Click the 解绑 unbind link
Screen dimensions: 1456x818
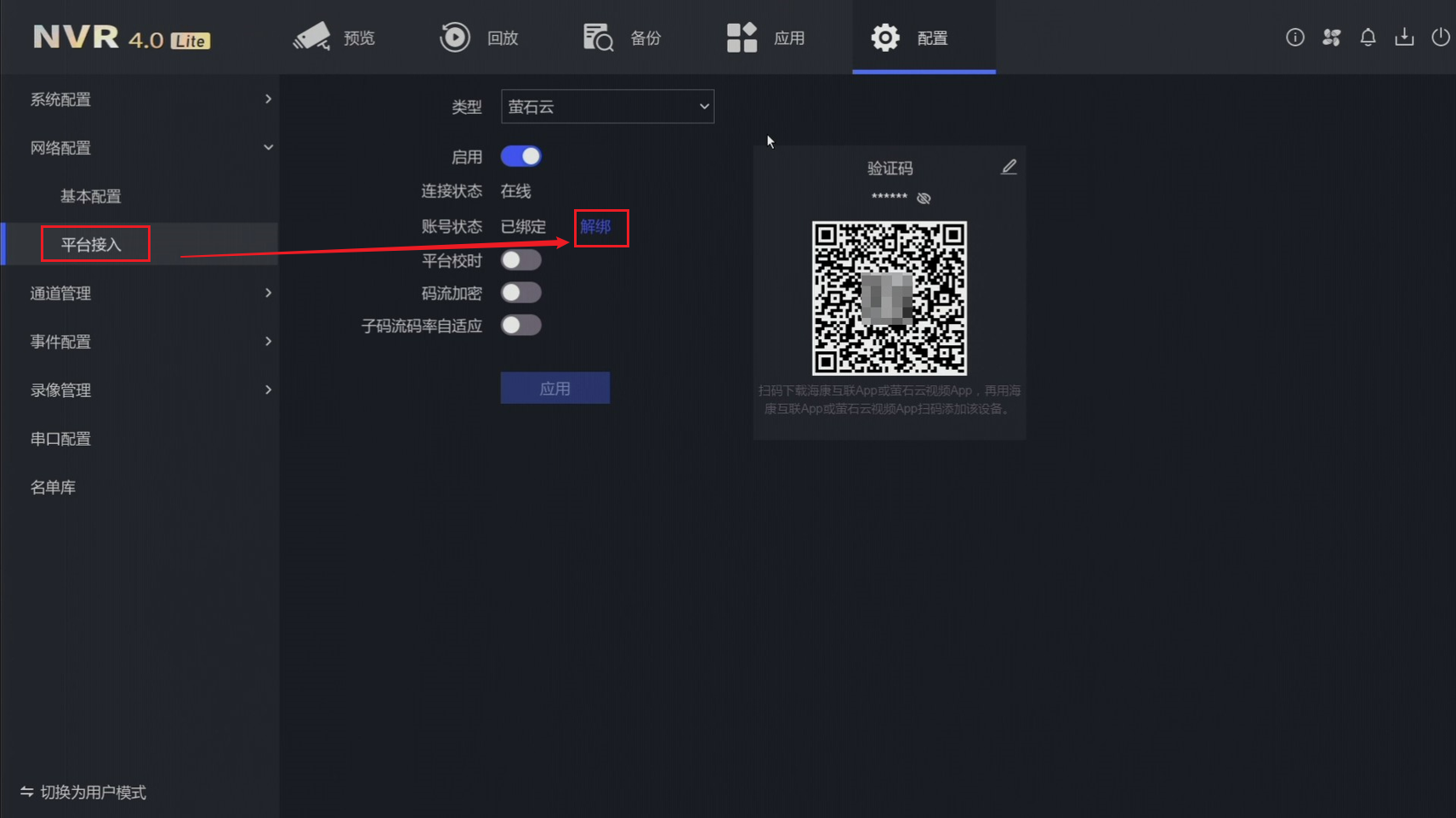pos(595,227)
